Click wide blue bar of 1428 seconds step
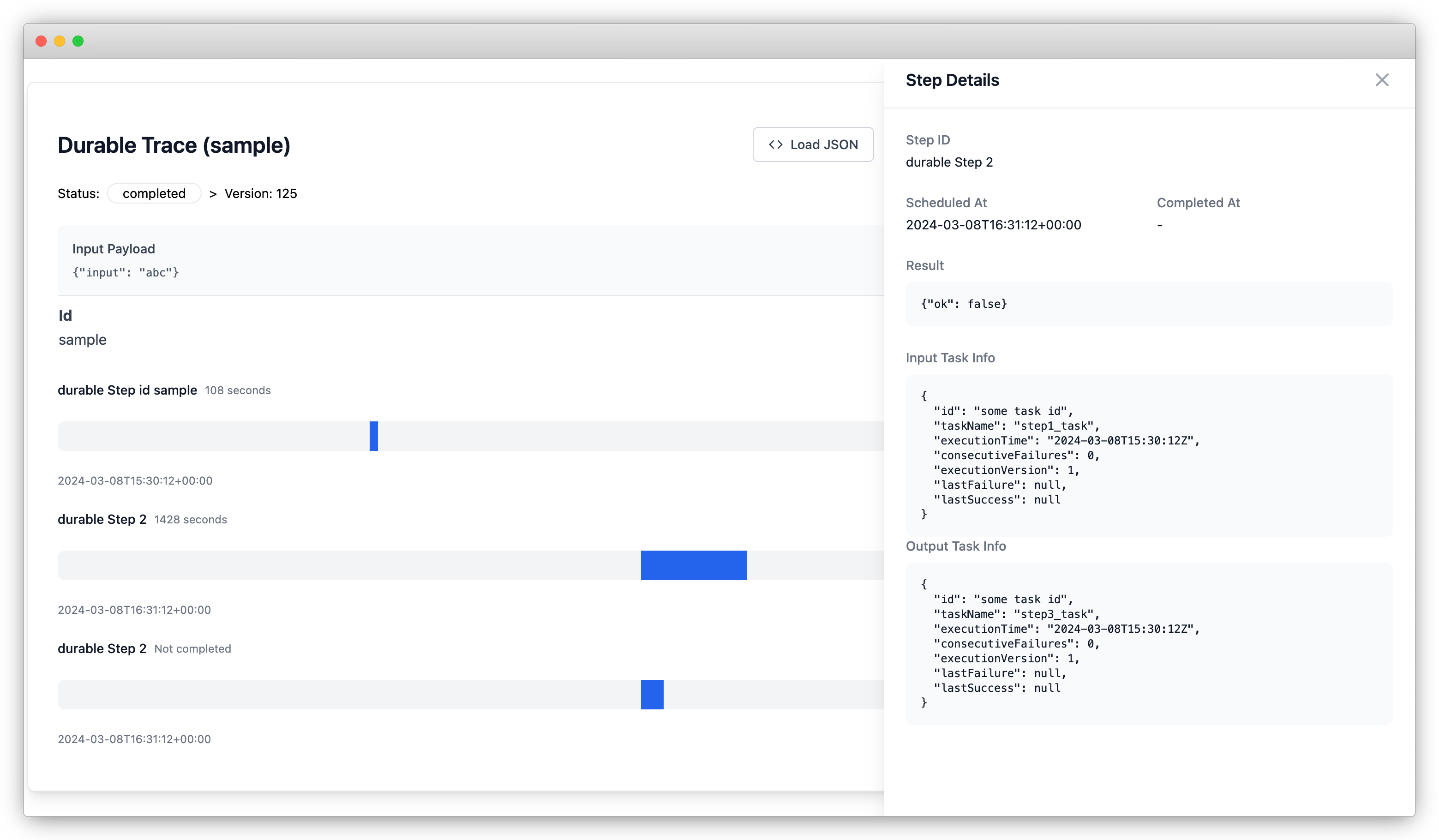The height and width of the screenshot is (840, 1439). click(x=693, y=565)
